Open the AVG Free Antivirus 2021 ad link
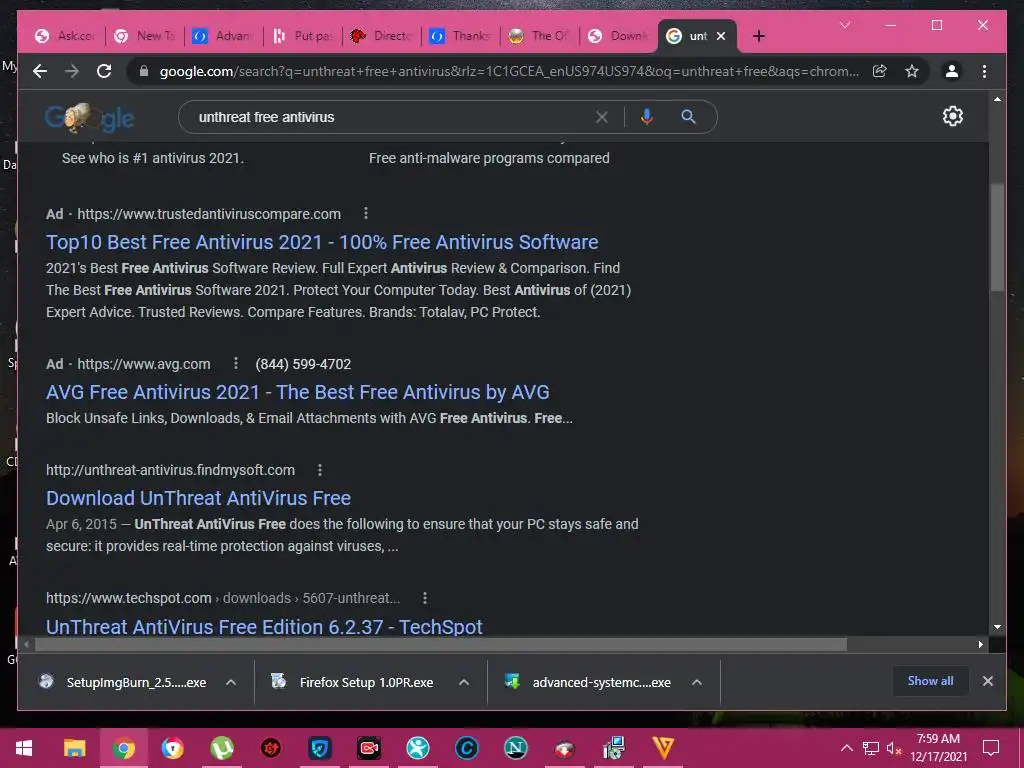Image resolution: width=1024 pixels, height=768 pixels. click(298, 392)
